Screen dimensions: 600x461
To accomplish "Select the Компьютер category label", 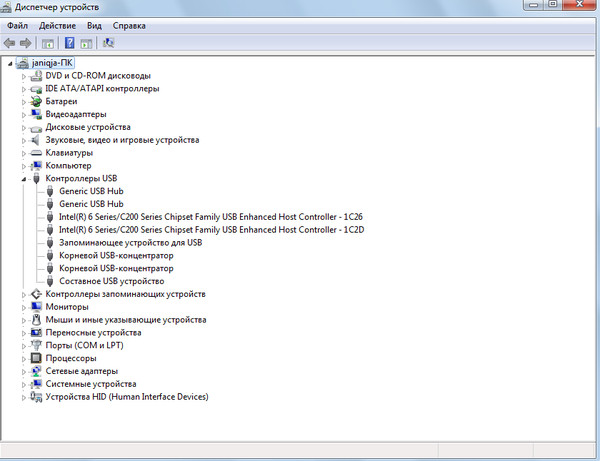I will click(x=68, y=166).
